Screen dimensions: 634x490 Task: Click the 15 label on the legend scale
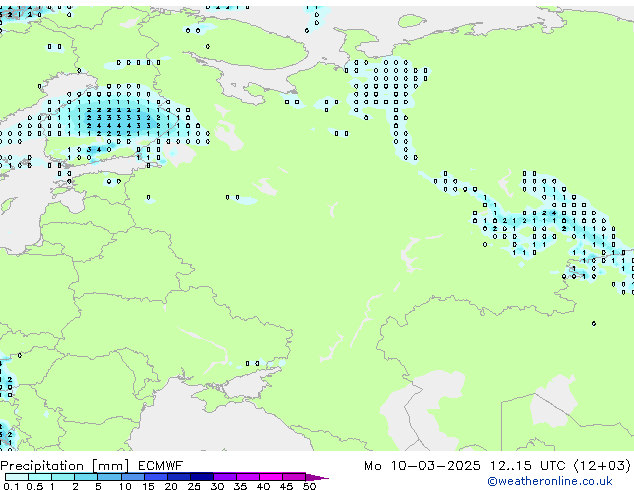click(x=148, y=487)
